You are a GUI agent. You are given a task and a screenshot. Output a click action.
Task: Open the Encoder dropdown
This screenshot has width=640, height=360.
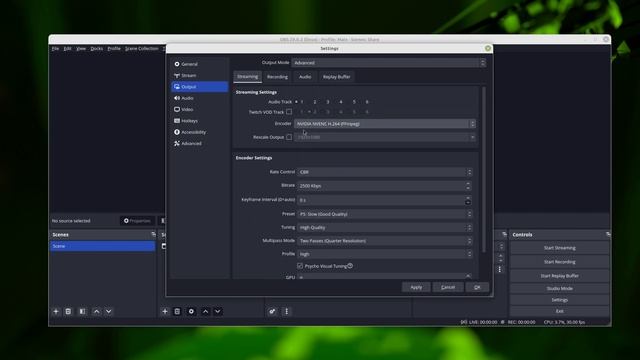(x=384, y=124)
